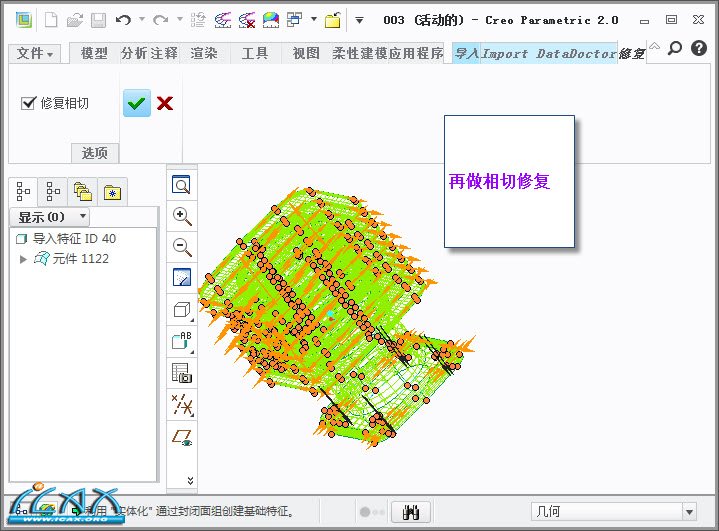This screenshot has width=719, height=531.
Task: Click the Windows switch icon
Action: pos(294,19)
